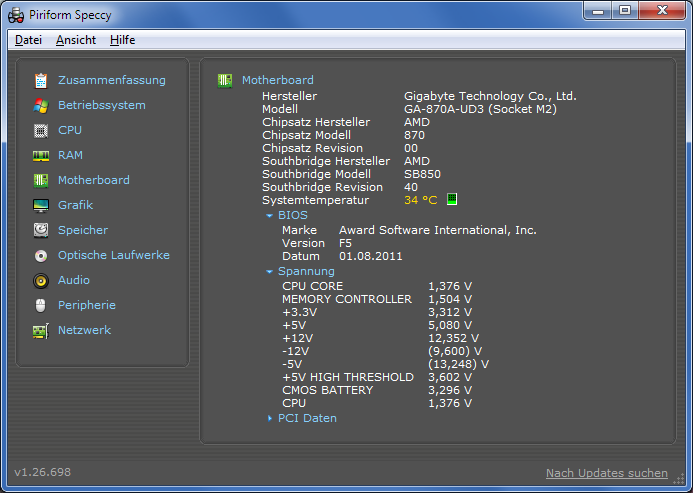
Task: View the Optische Laufwerke section
Action: click(114, 255)
